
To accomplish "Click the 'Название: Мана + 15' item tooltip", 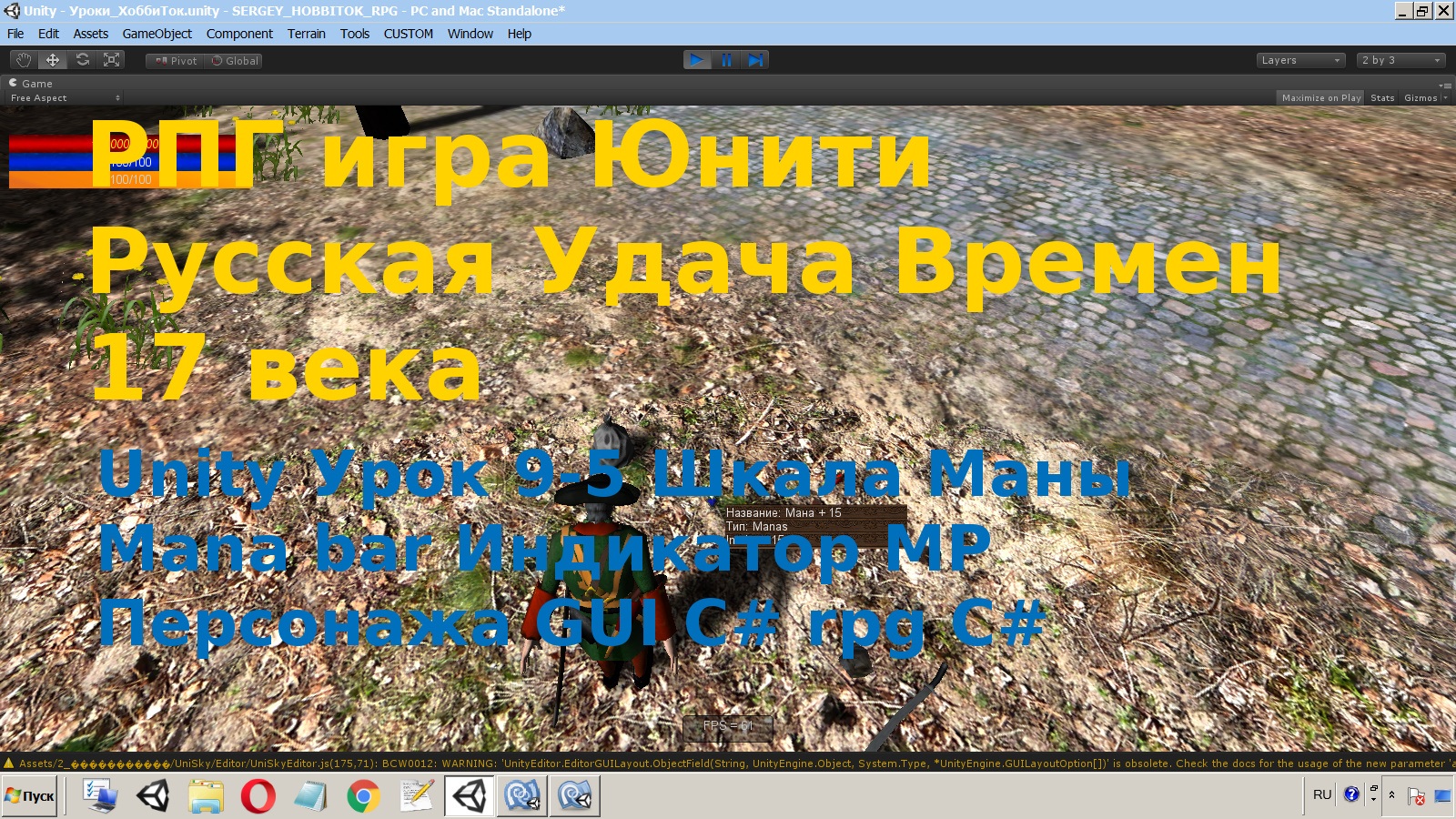I will tap(814, 525).
